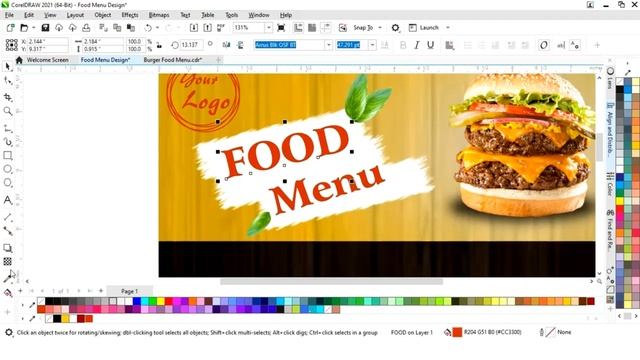Switch to Burger Food Menu.cdr tab
Screen dimensions: 640x360
click(x=173, y=60)
